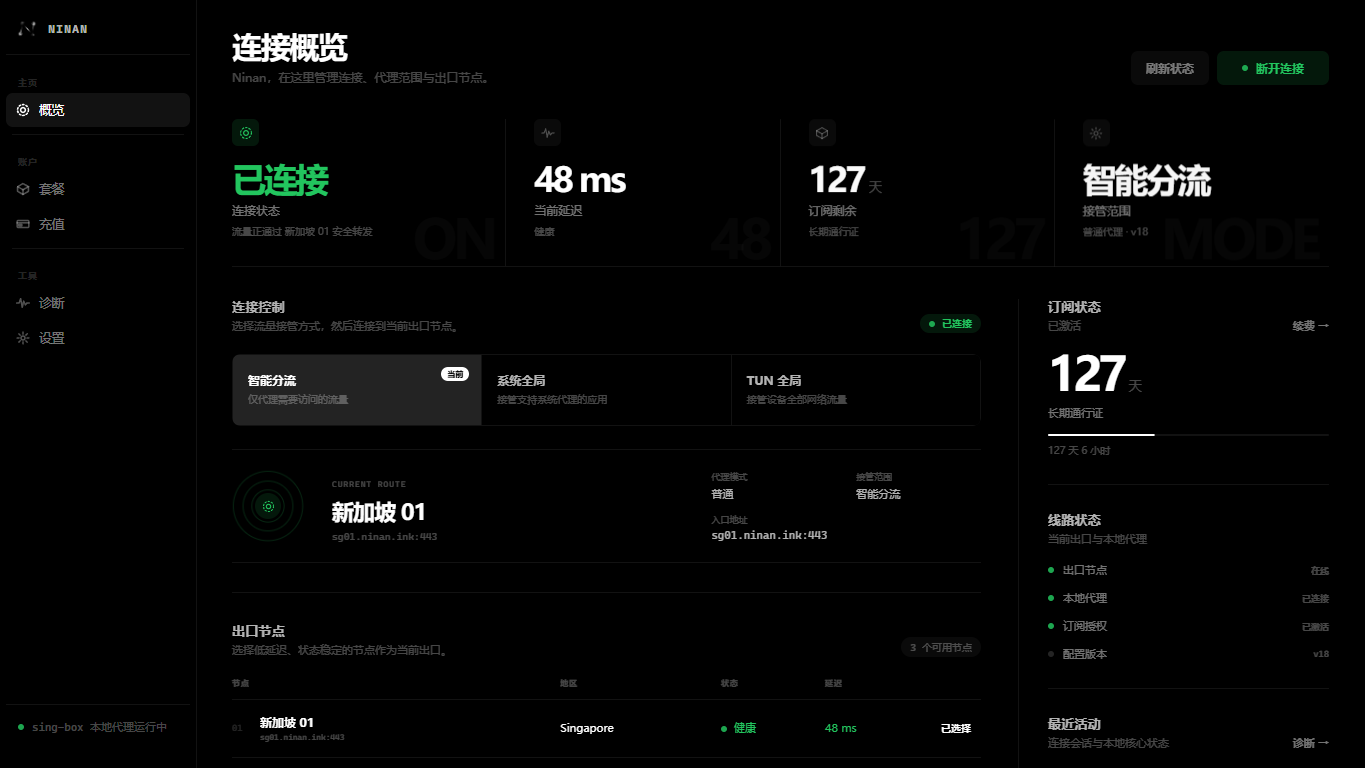Viewport: 1365px width, 768px height.
Task: Click the 充值 card icon in sidebar
Action: coord(23,224)
